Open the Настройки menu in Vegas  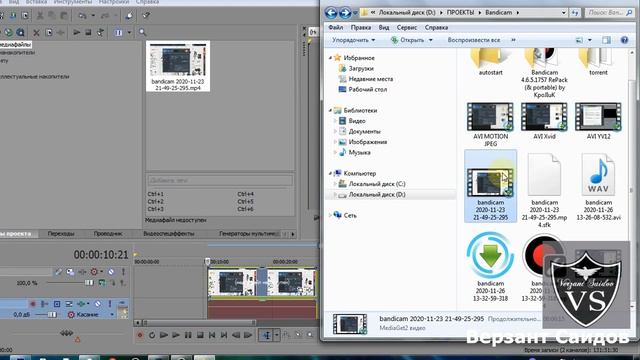(114, 2)
